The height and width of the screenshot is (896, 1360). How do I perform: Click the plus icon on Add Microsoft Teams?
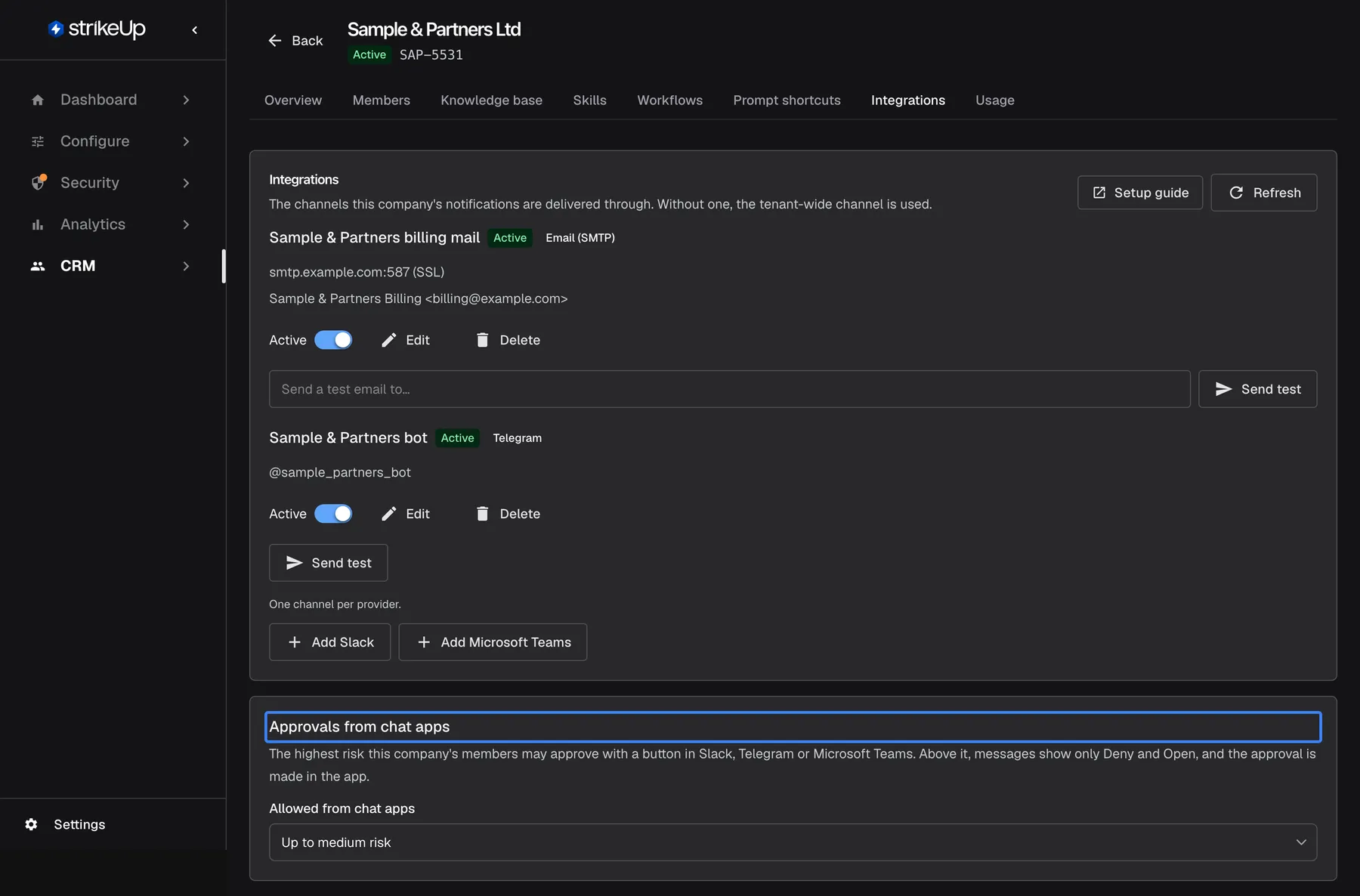pos(424,642)
